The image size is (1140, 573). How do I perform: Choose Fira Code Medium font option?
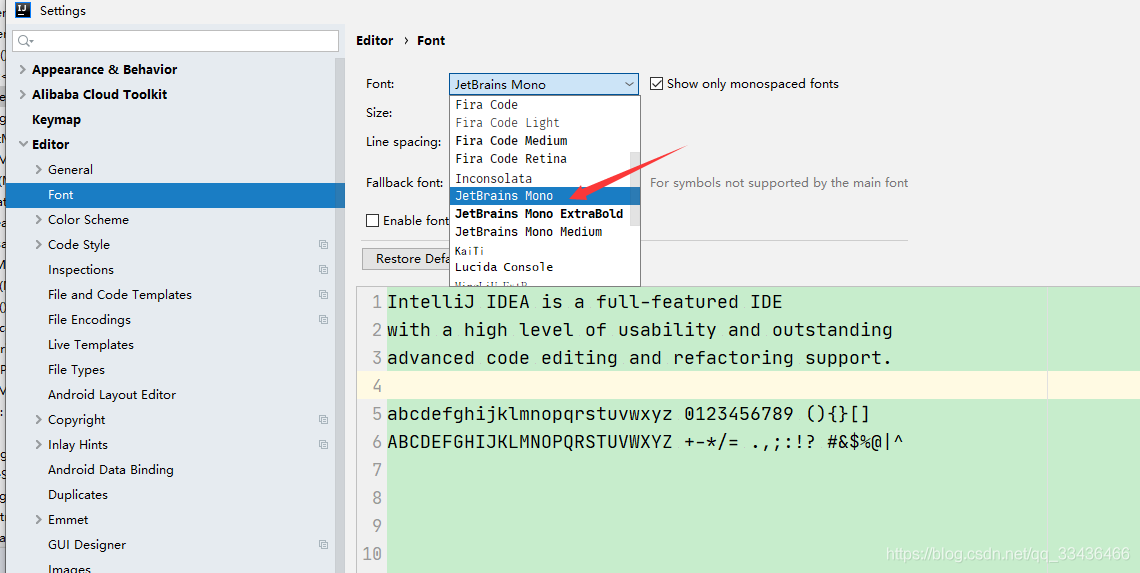click(x=539, y=140)
